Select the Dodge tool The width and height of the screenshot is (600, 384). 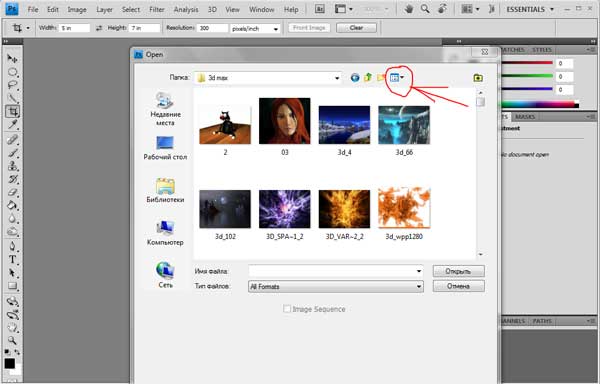[12, 231]
